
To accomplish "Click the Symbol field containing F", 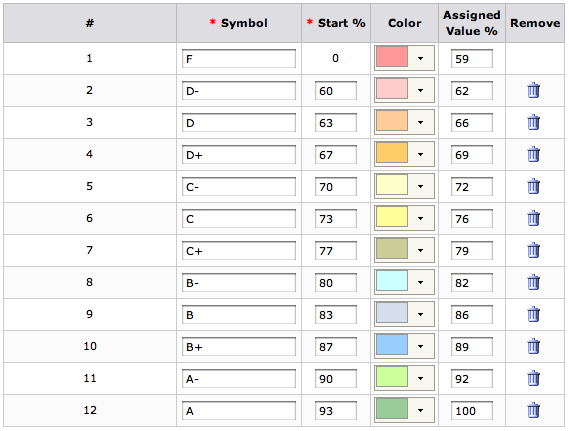I will pyautogui.click(x=239, y=59).
